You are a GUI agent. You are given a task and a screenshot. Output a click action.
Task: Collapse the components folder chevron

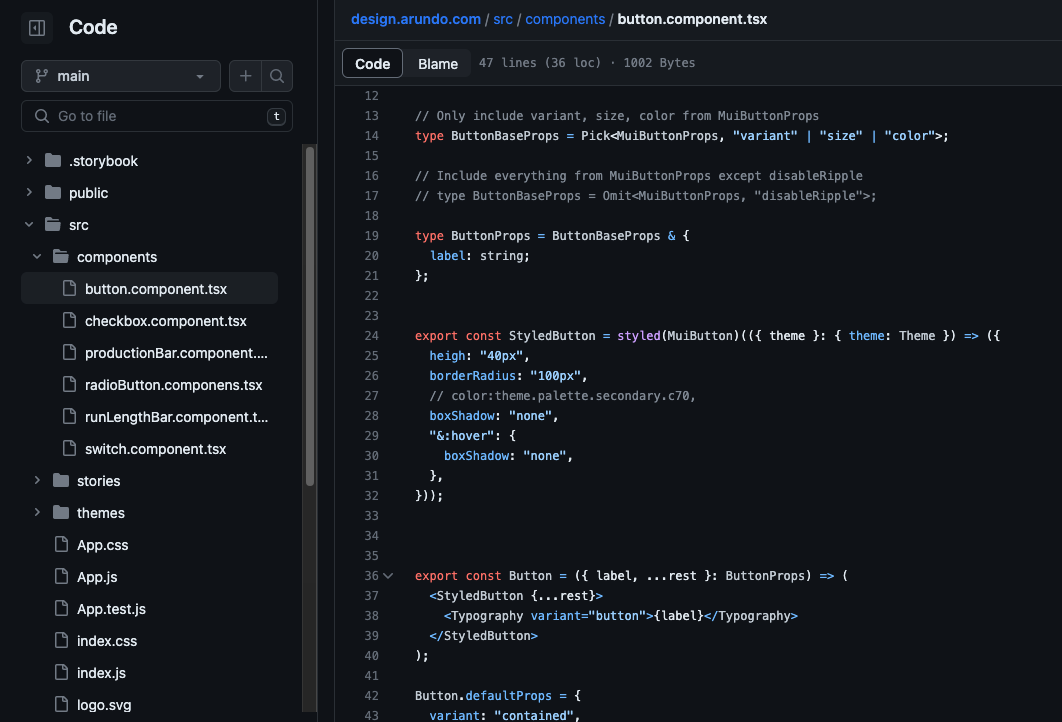click(37, 256)
